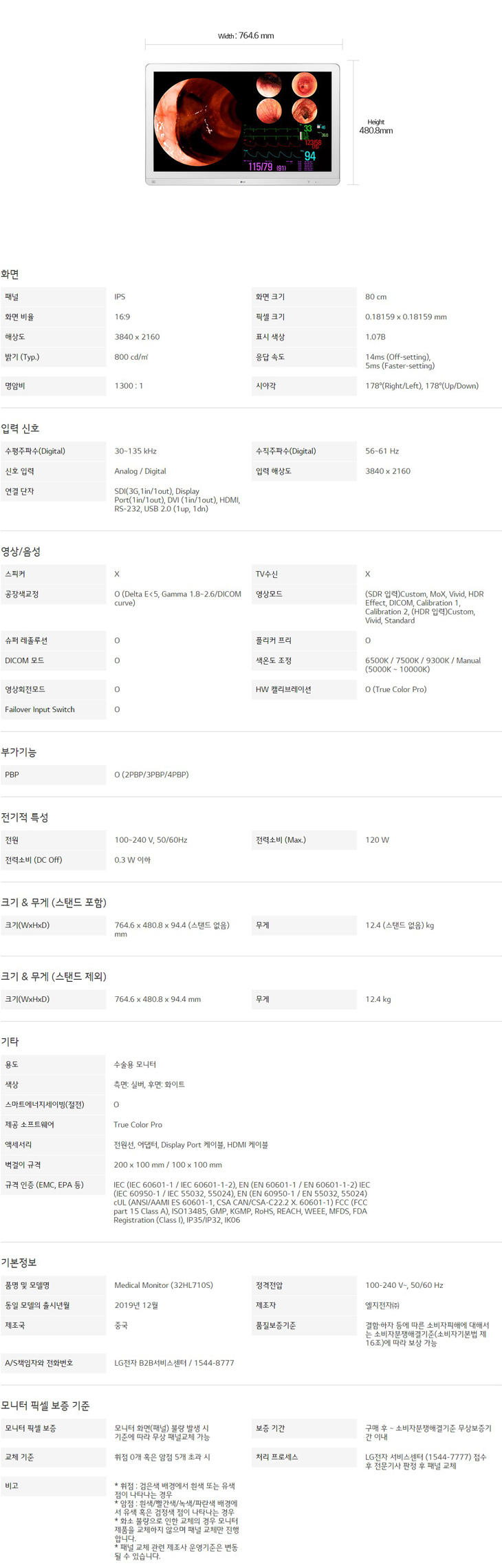Click the cyan 94 vital-sign reading

tap(310, 156)
